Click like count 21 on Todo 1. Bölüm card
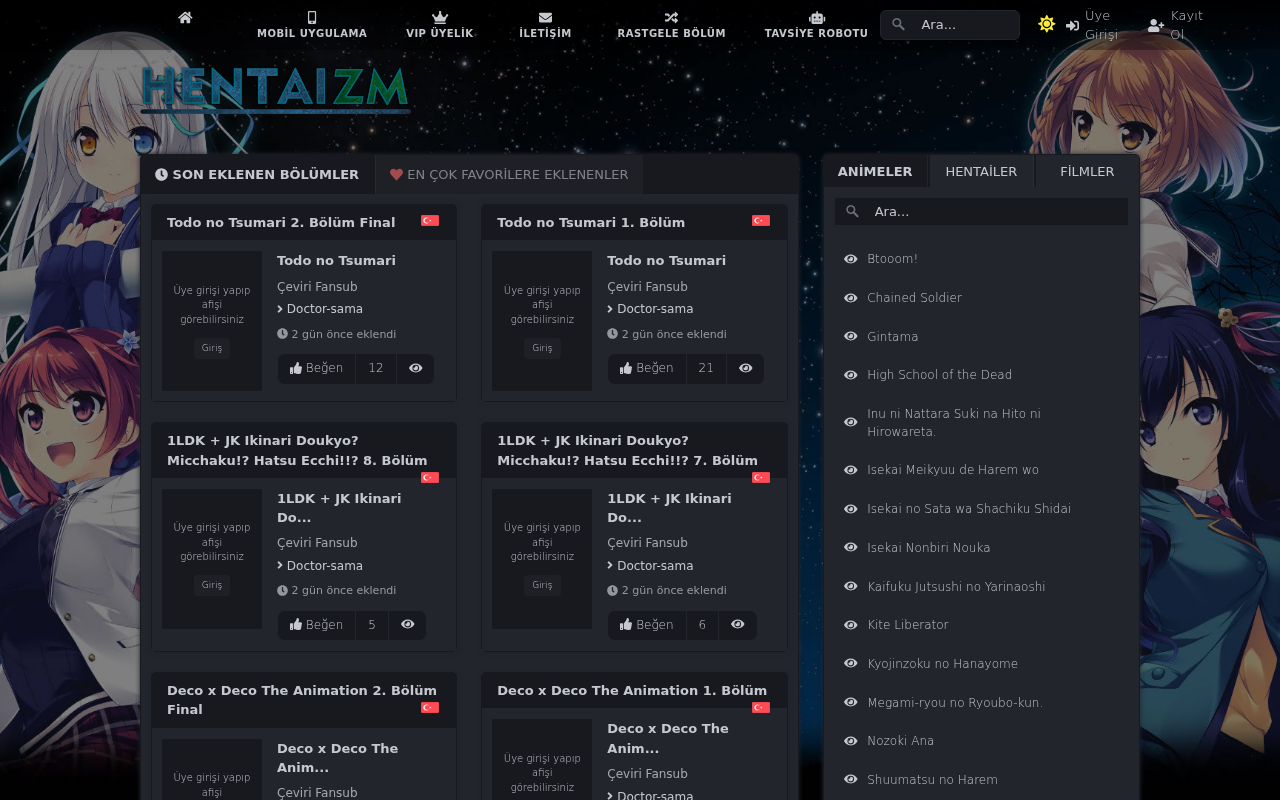Image resolution: width=1280 pixels, height=800 pixels. pyautogui.click(x=706, y=368)
